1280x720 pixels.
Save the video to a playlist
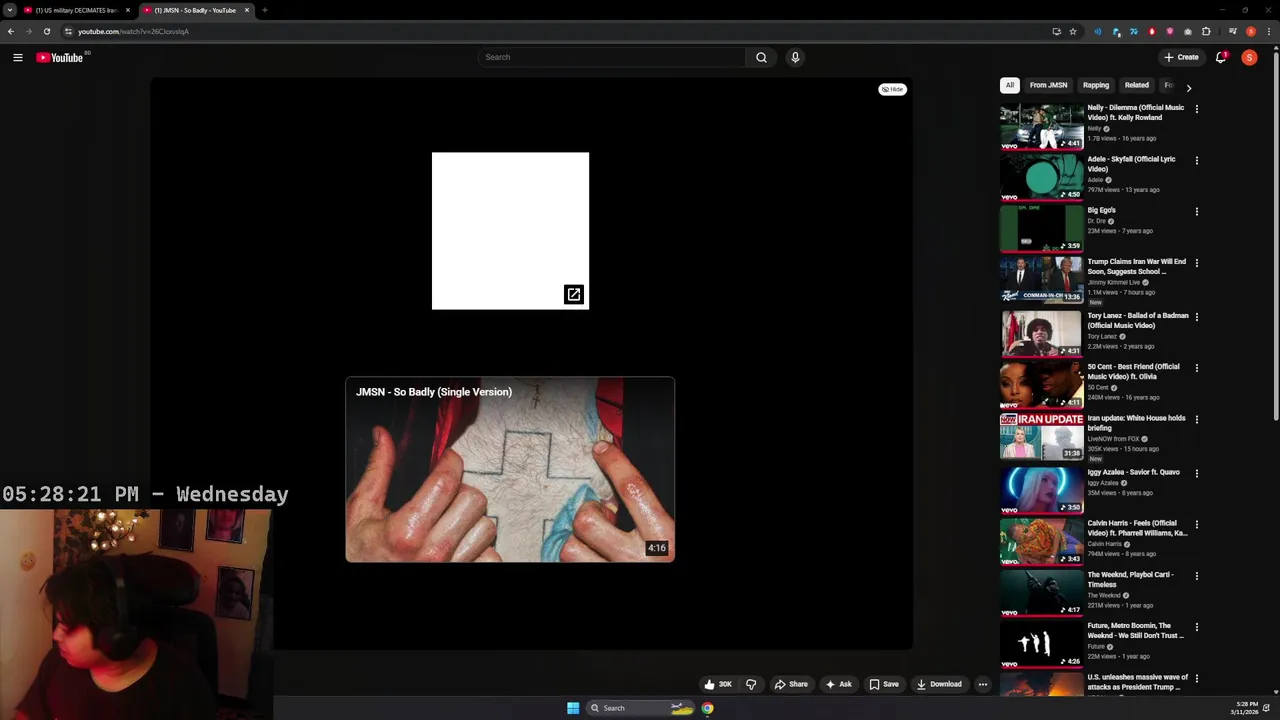(884, 684)
